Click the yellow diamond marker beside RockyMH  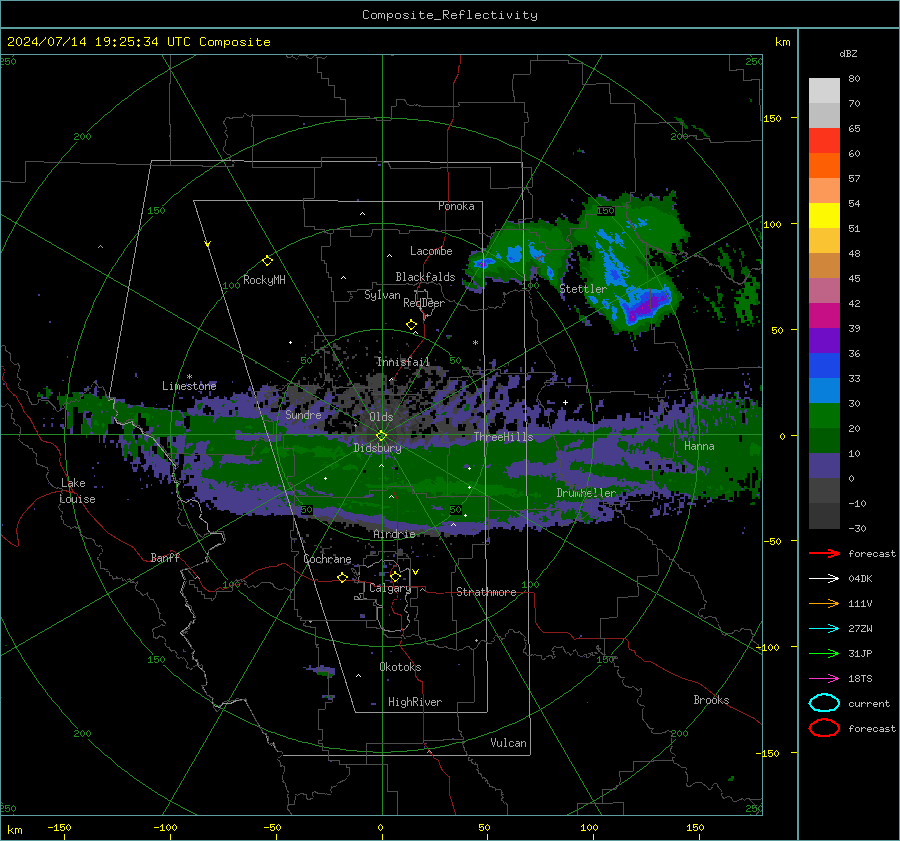267,261
